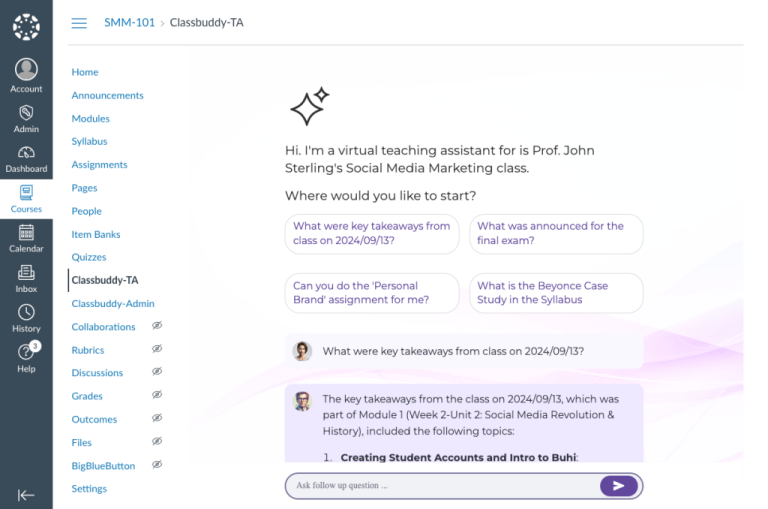Viewport: 768px width, 509px height.
Task: Choose 'What is the Beyonce Case Study' suggestion
Action: click(555, 292)
